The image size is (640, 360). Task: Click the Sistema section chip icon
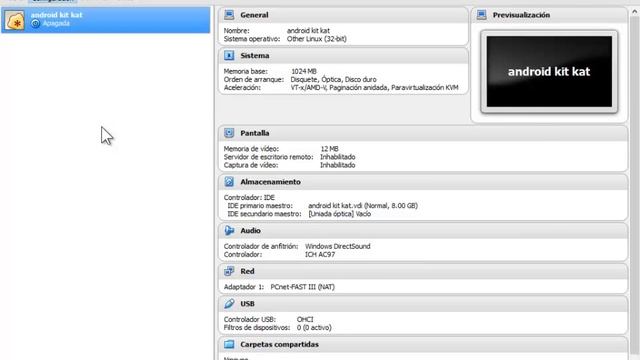coord(229,56)
